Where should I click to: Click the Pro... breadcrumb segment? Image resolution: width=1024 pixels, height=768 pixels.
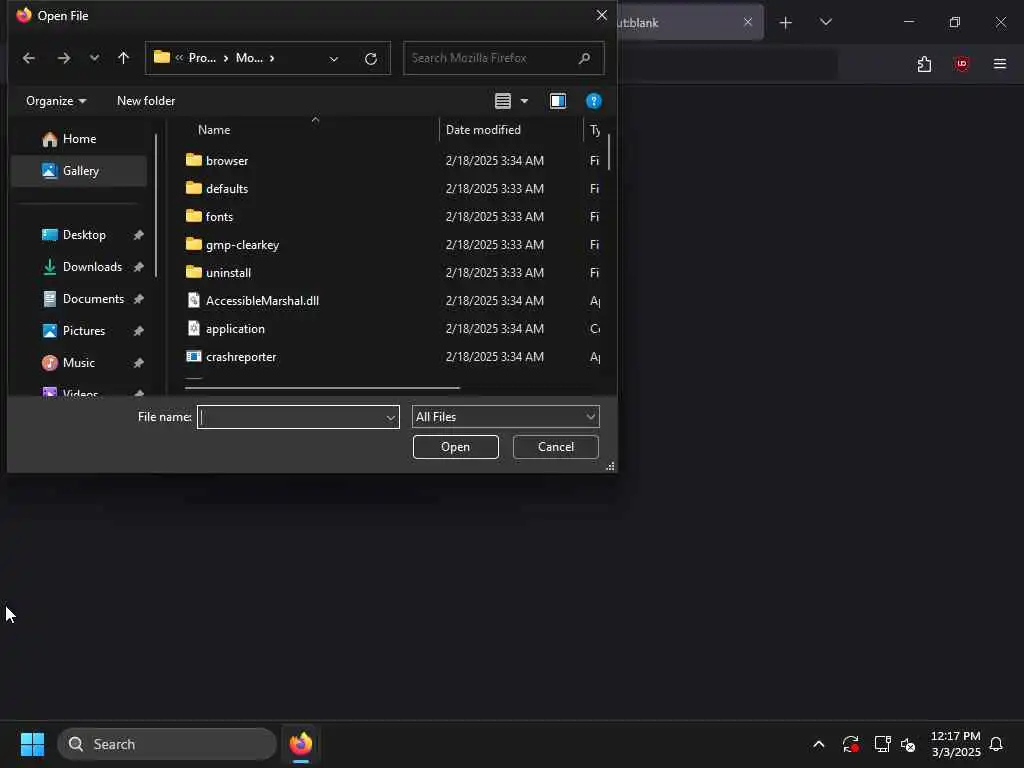tap(202, 58)
